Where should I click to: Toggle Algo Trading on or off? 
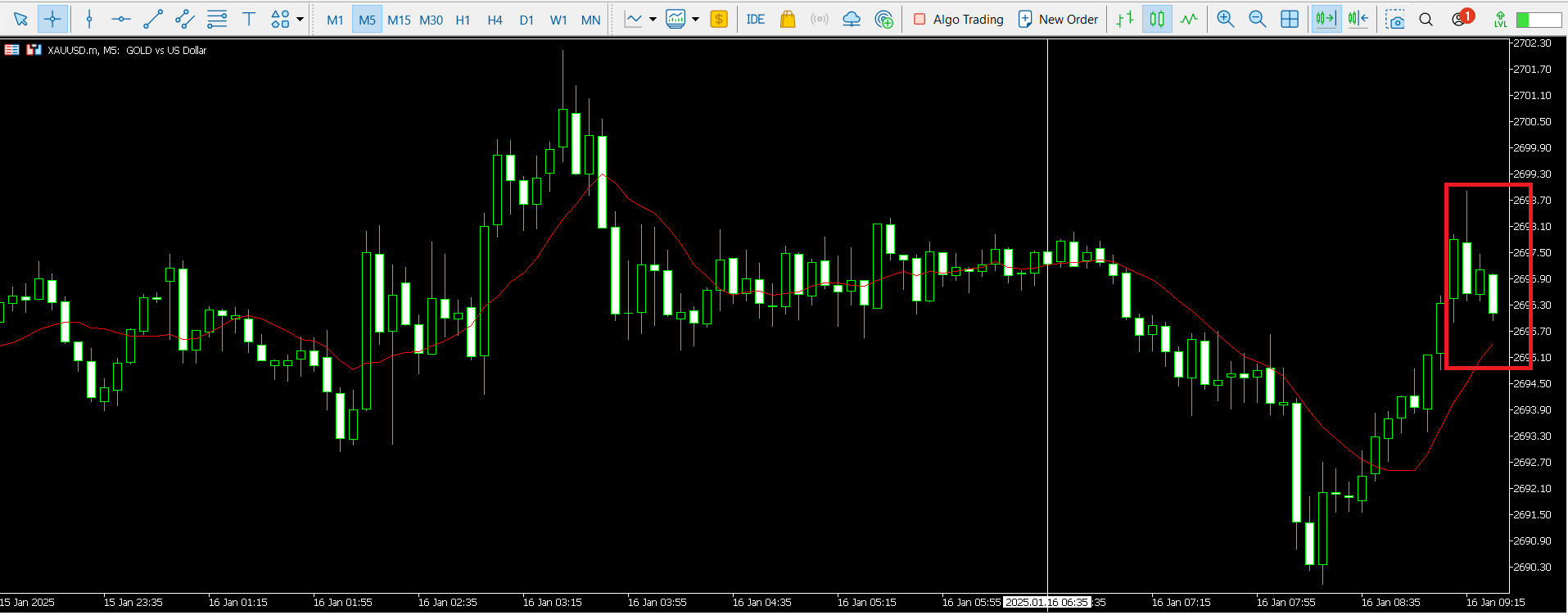tap(958, 19)
